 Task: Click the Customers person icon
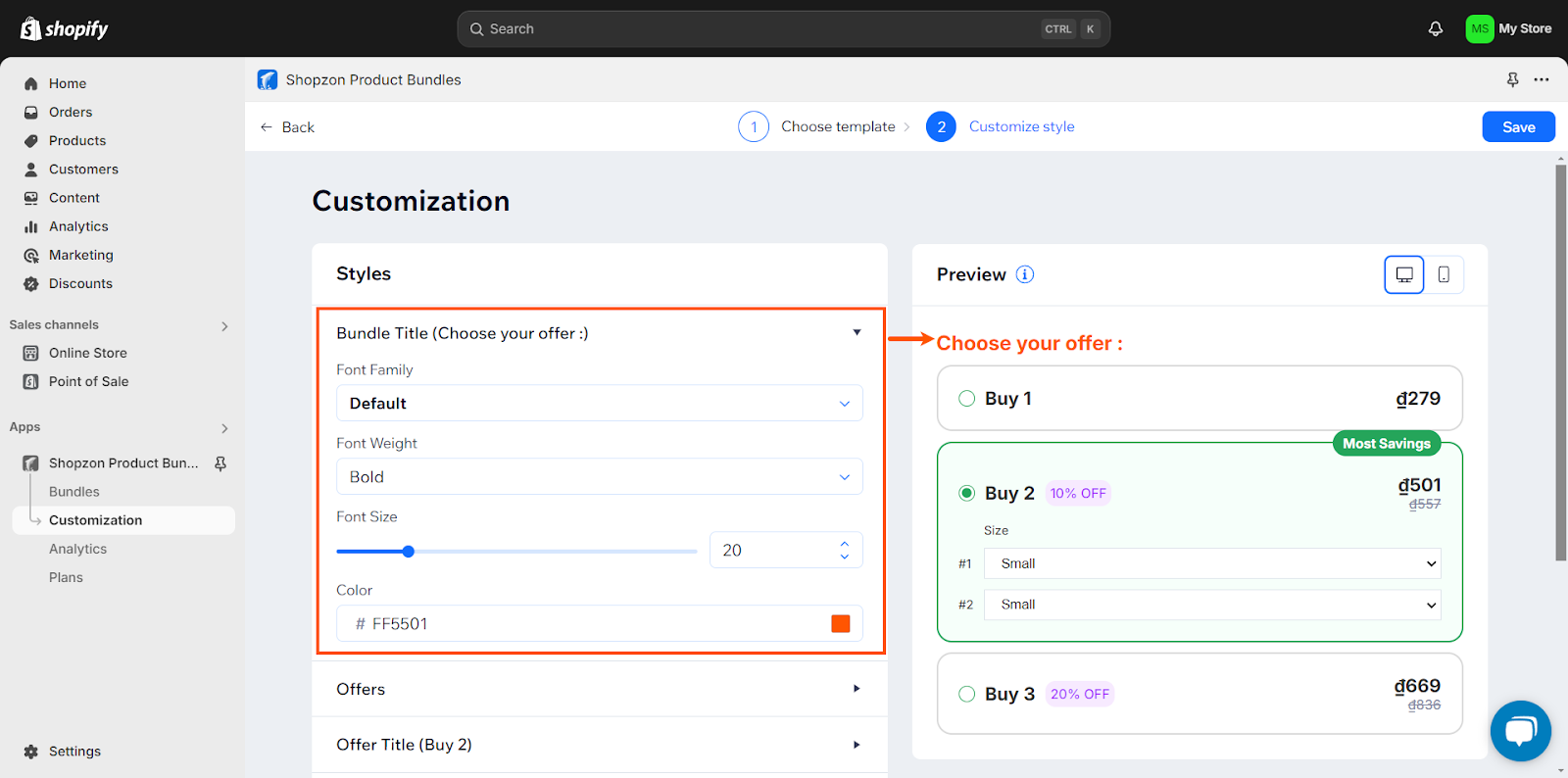pyautogui.click(x=31, y=169)
